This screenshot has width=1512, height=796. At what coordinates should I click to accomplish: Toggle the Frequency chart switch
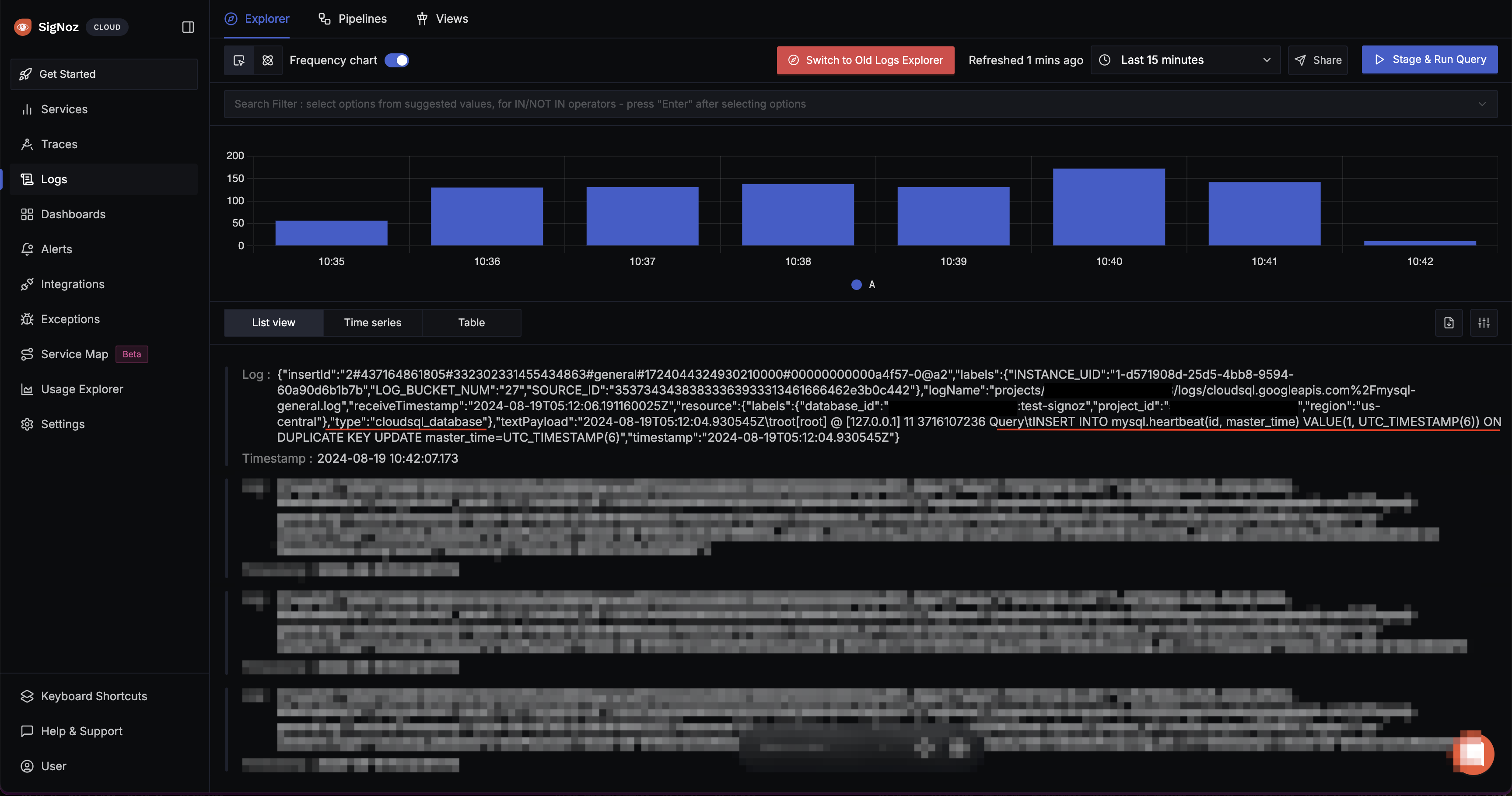point(397,60)
